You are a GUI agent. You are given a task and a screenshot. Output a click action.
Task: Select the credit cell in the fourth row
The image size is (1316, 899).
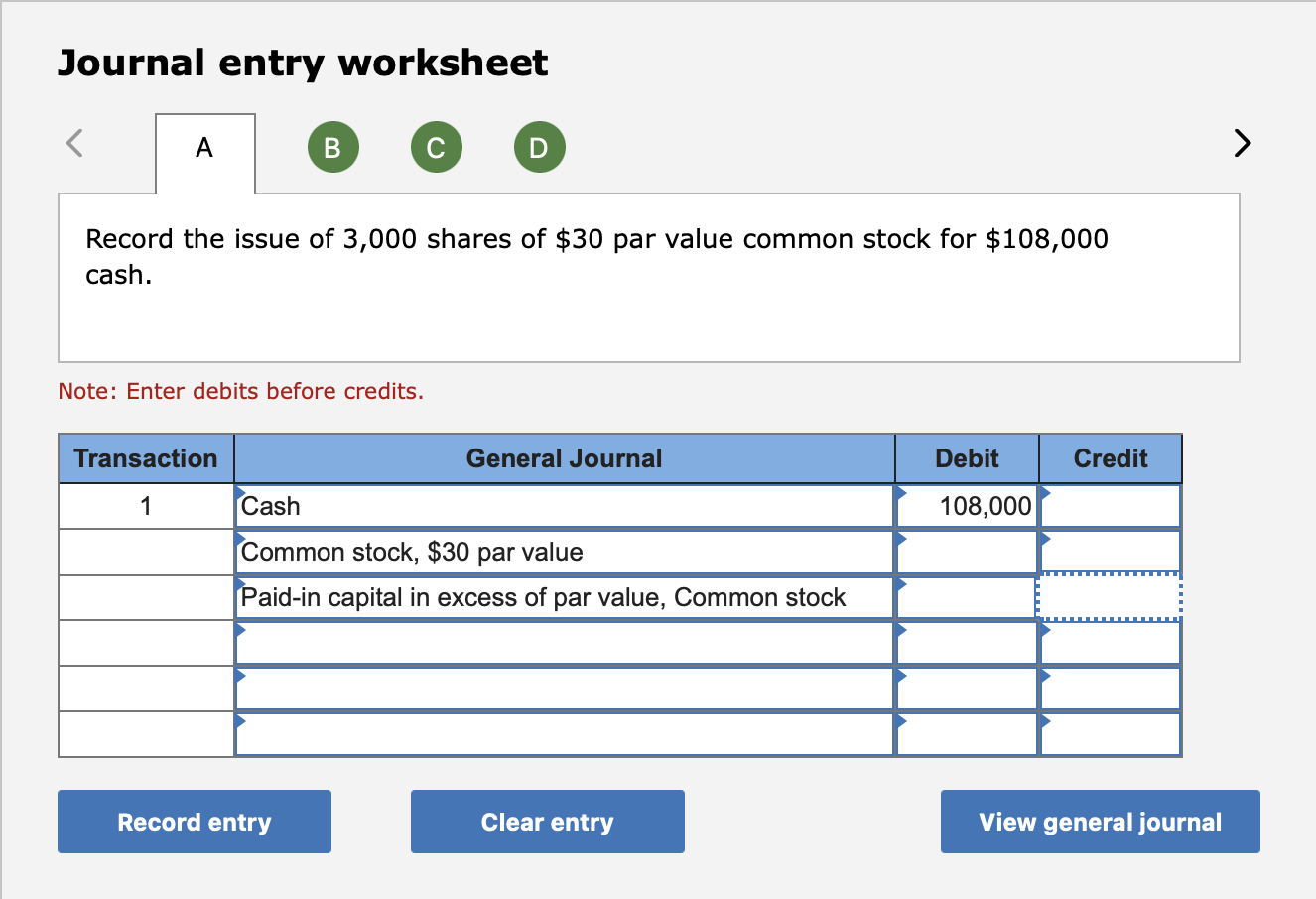point(1111,643)
